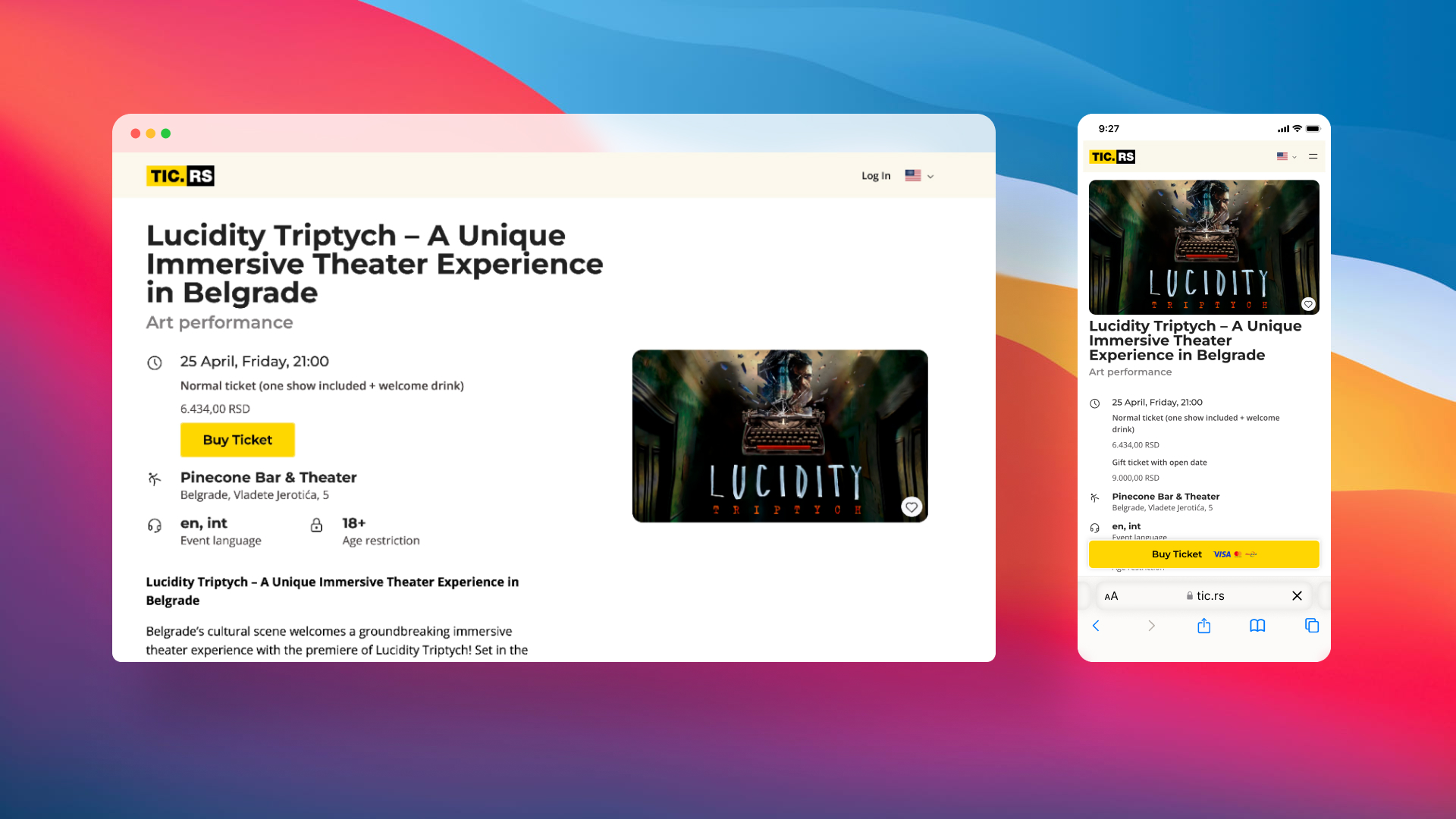The width and height of the screenshot is (1456, 819).
Task: Open Log In on desktop site
Action: 876,176
